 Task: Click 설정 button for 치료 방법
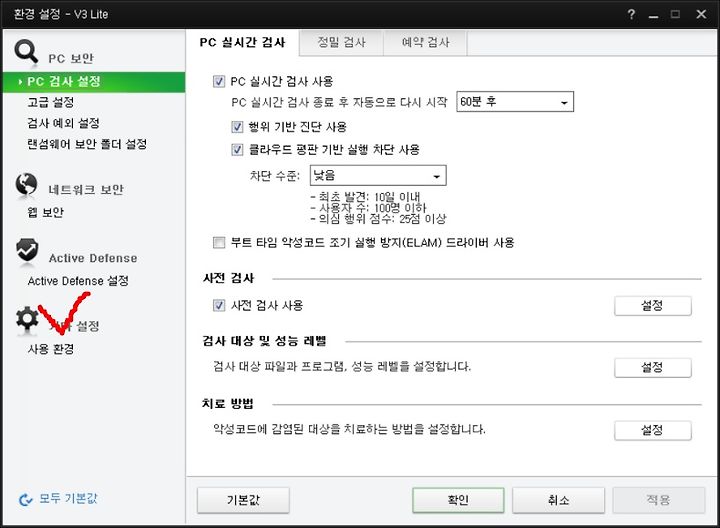[x=652, y=431]
